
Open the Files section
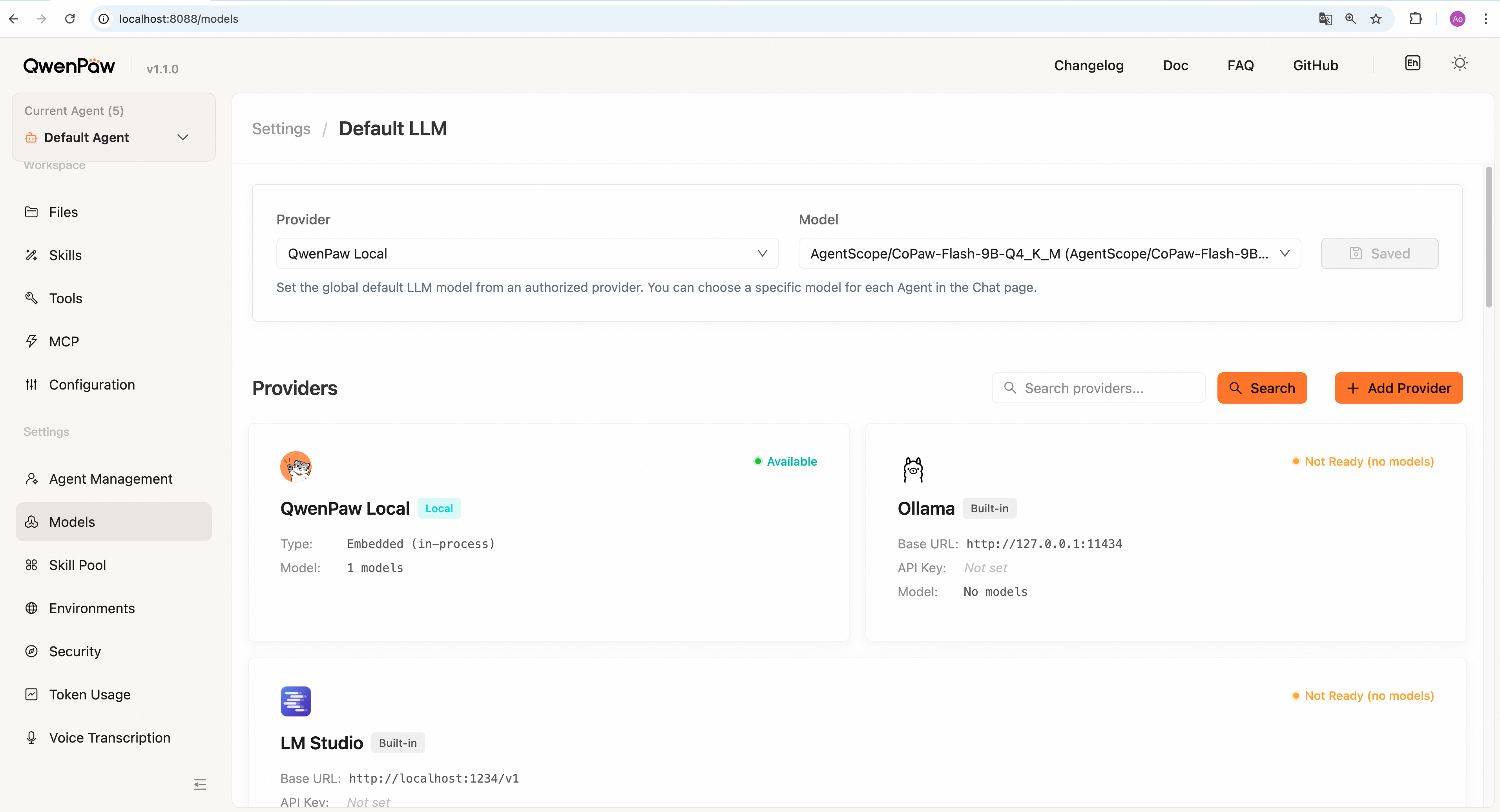[113, 212]
